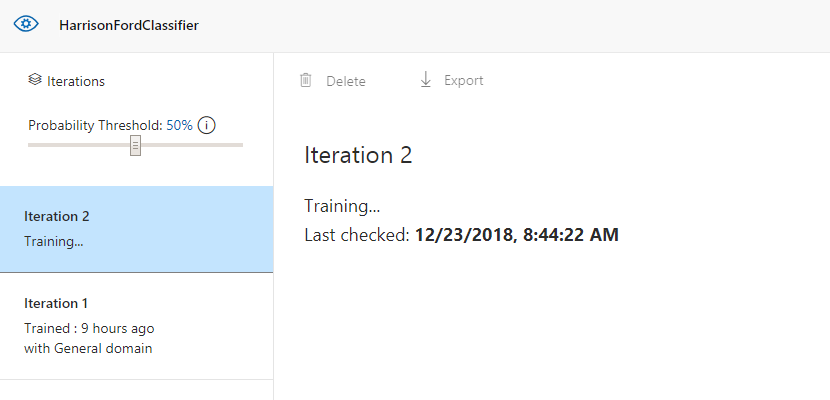Open the HarrisonFordClassifier project name
Image resolution: width=830 pixels, height=400 pixels.
(128, 25)
